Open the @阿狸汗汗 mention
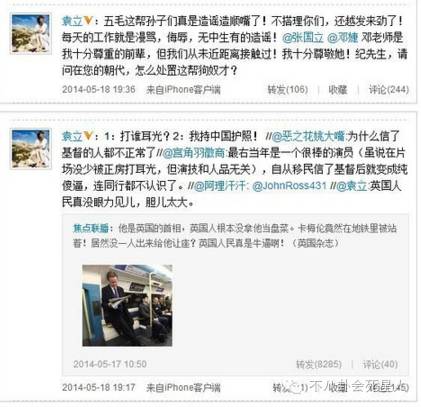 (x=220, y=185)
